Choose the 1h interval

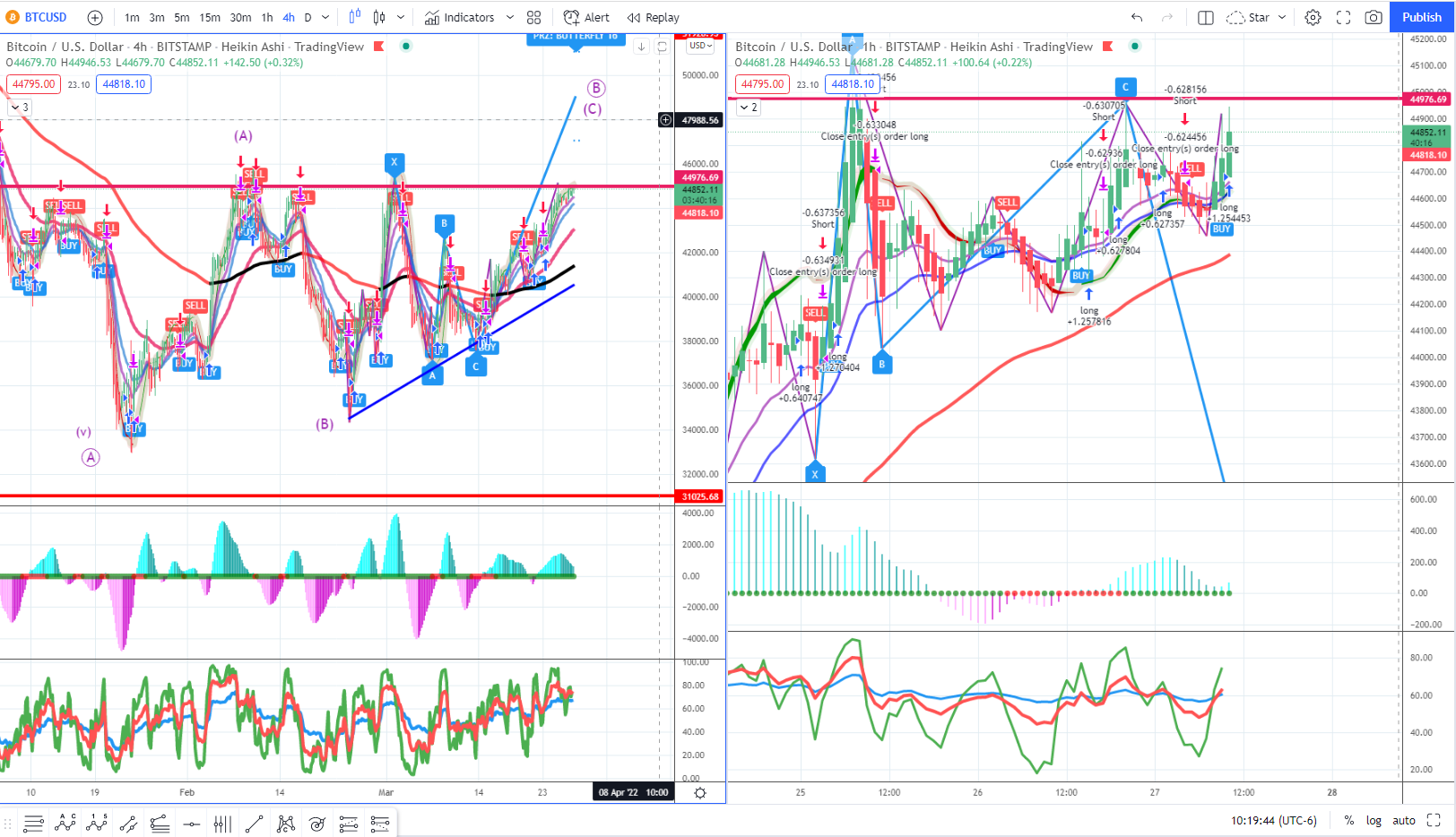[267, 17]
